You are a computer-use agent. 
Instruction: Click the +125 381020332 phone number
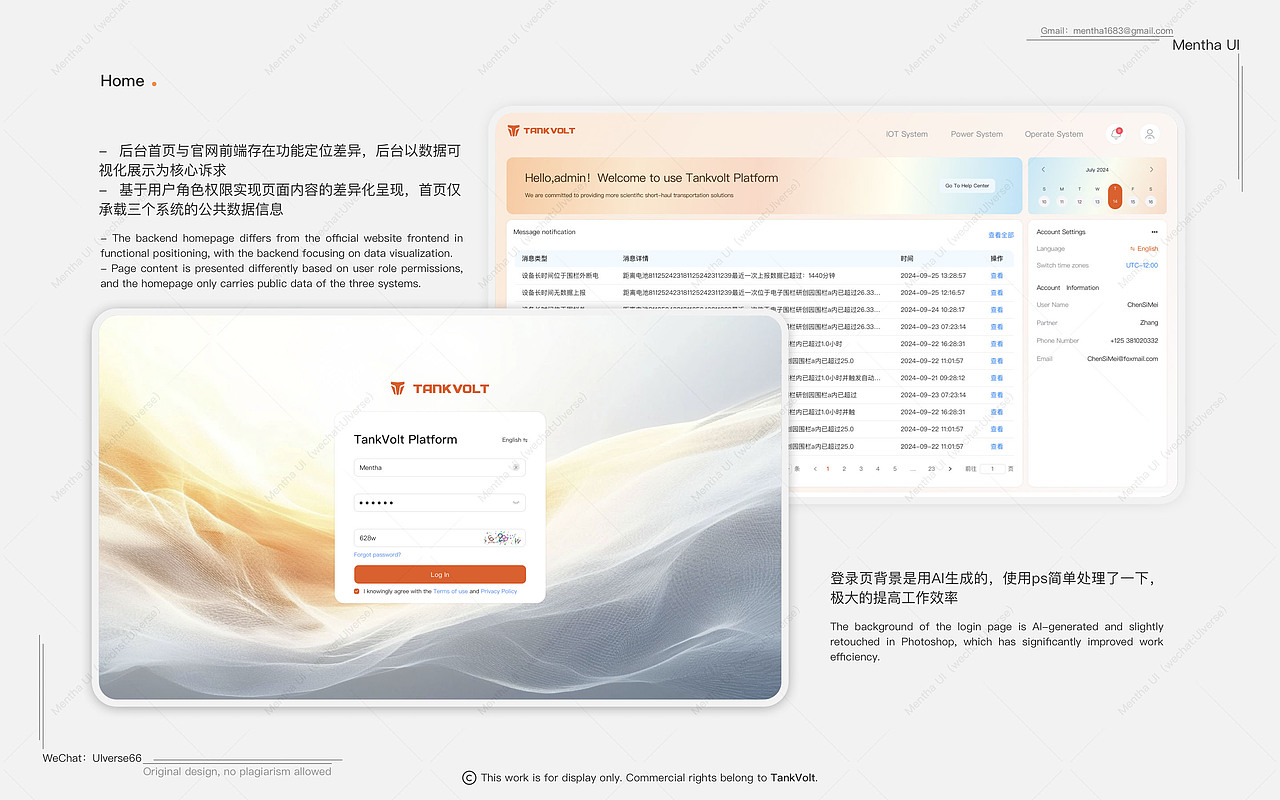(x=1134, y=341)
